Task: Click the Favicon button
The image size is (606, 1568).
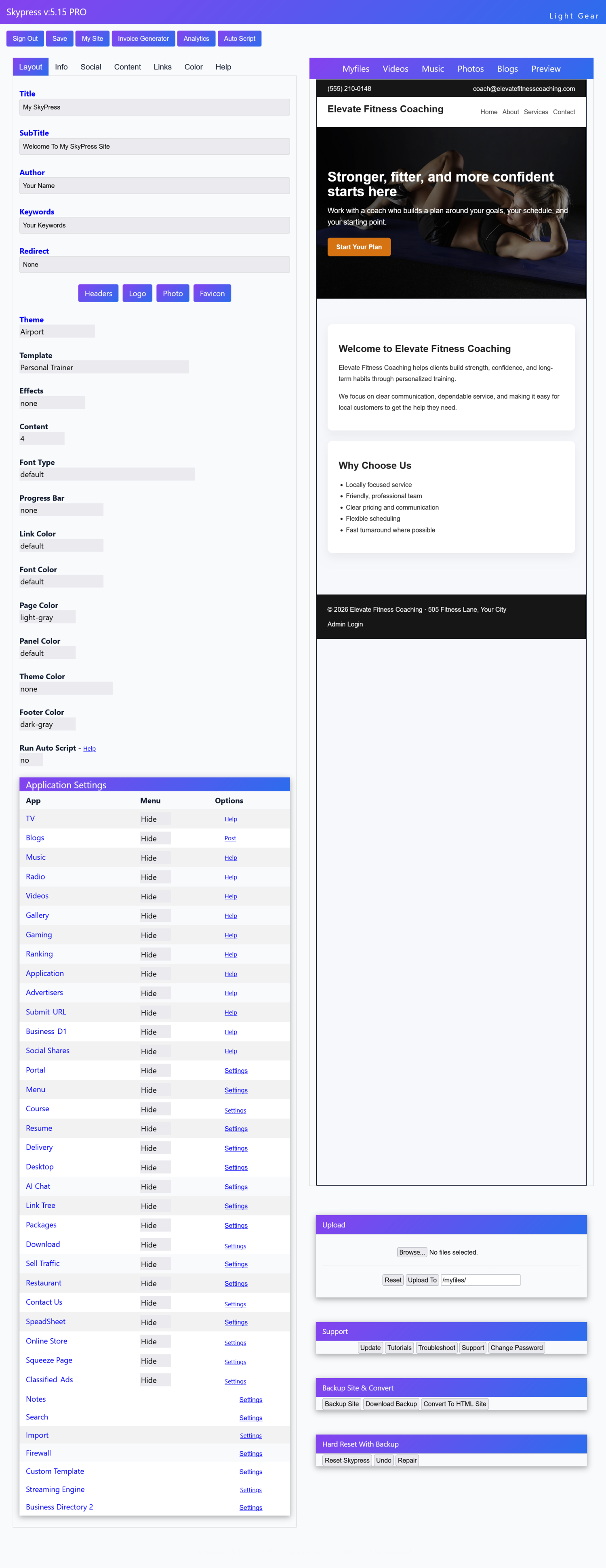Action: (x=212, y=294)
